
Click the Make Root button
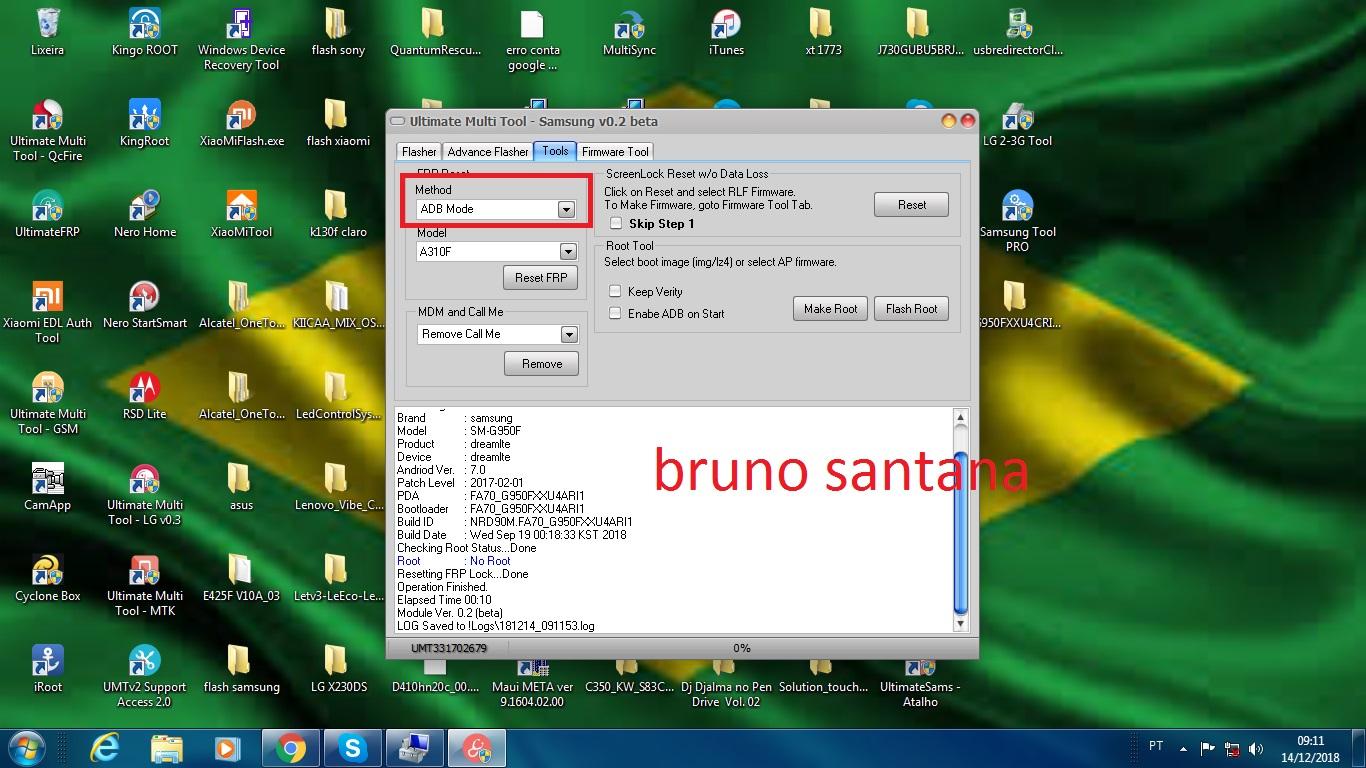tap(830, 309)
